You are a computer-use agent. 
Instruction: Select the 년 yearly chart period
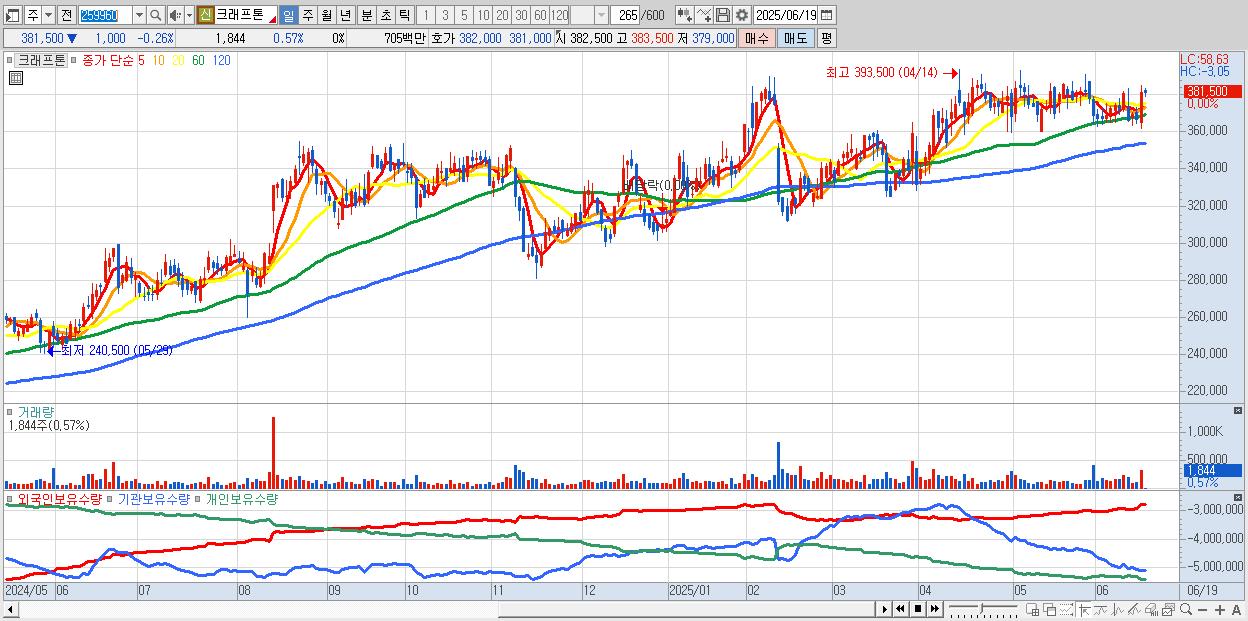[345, 15]
